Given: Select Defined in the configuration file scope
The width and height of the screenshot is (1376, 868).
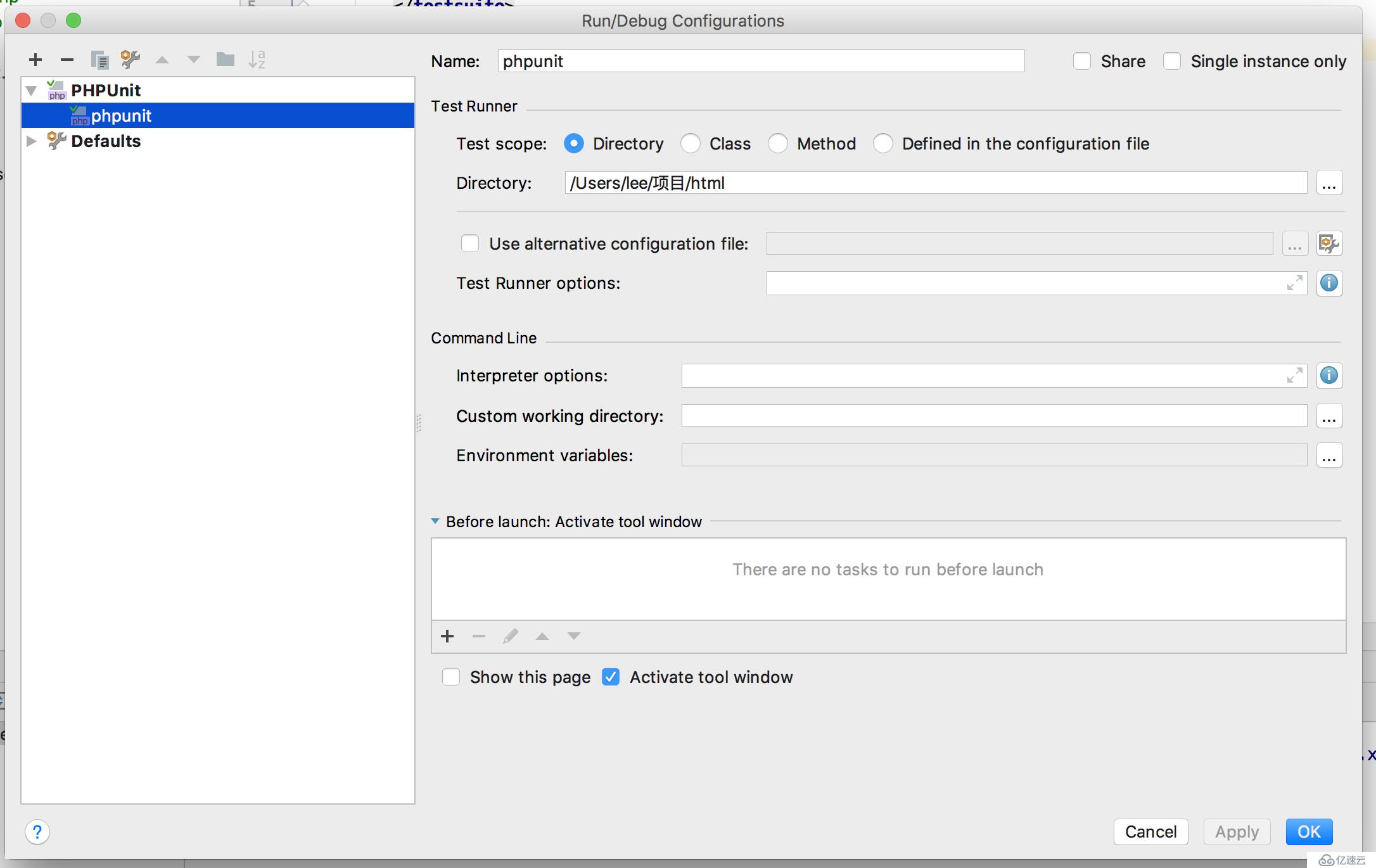Looking at the screenshot, I should click(x=883, y=144).
